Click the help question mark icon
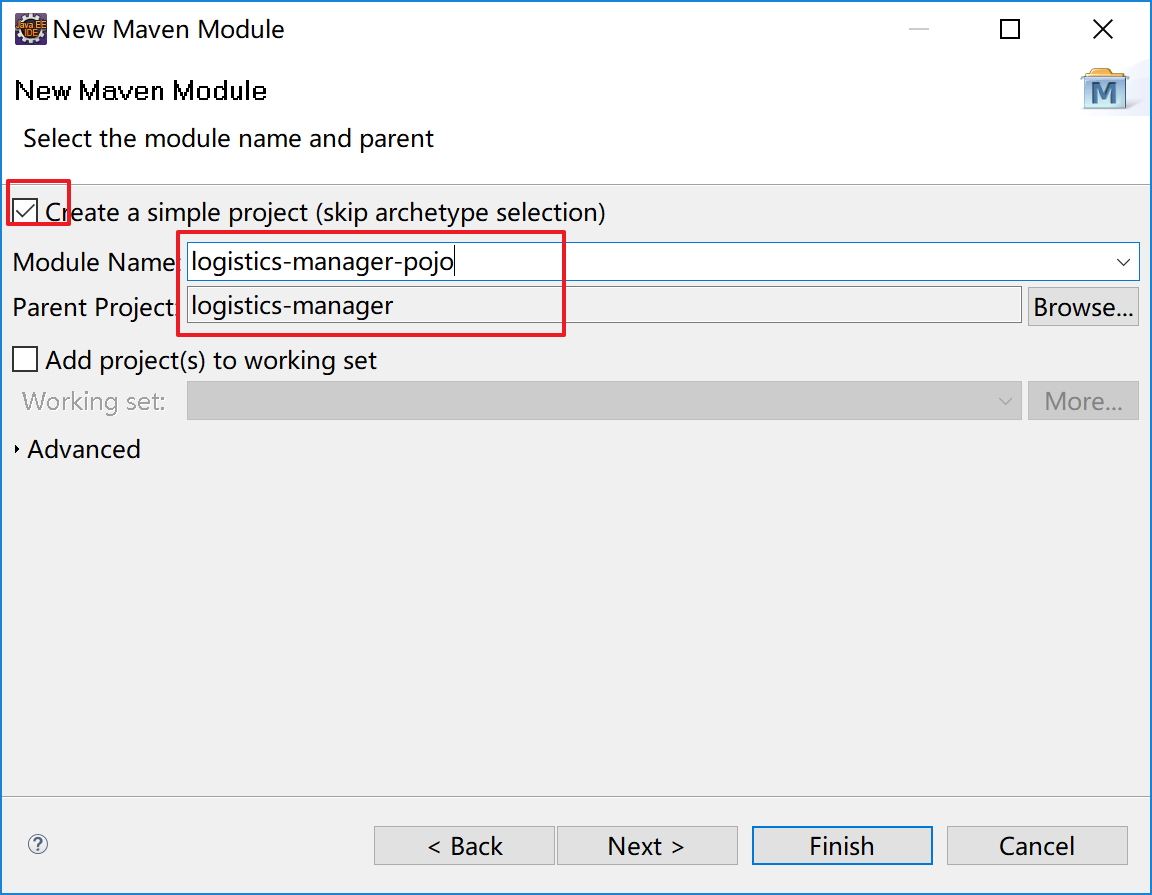The width and height of the screenshot is (1152, 895). [37, 844]
